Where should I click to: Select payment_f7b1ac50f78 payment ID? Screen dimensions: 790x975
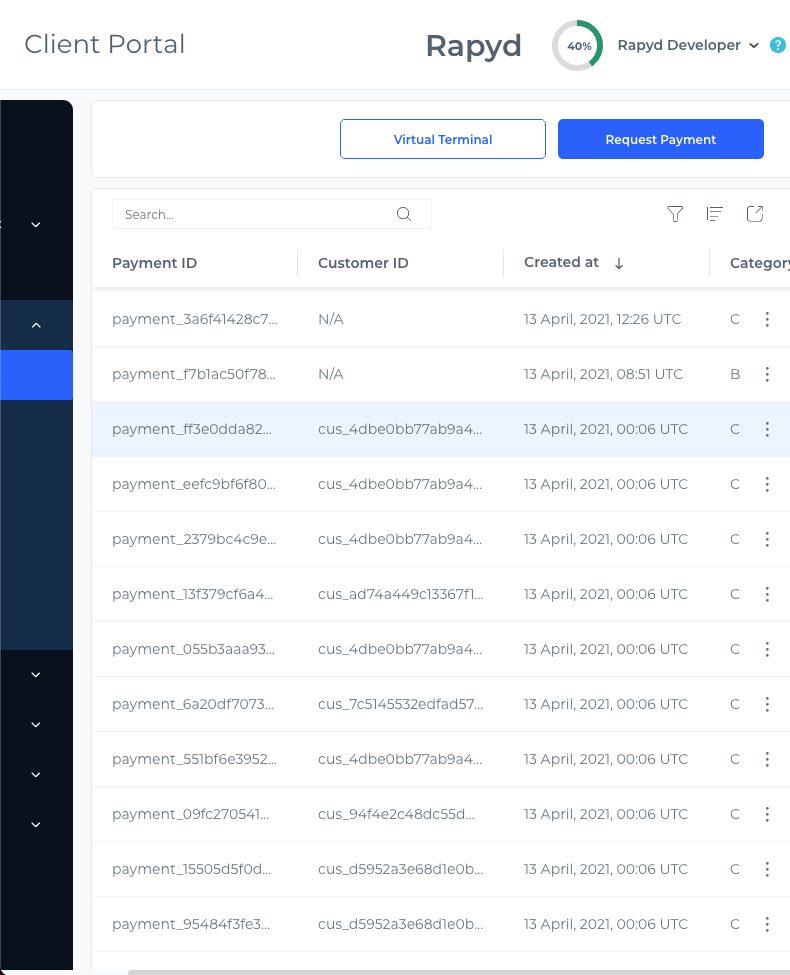click(x=193, y=374)
